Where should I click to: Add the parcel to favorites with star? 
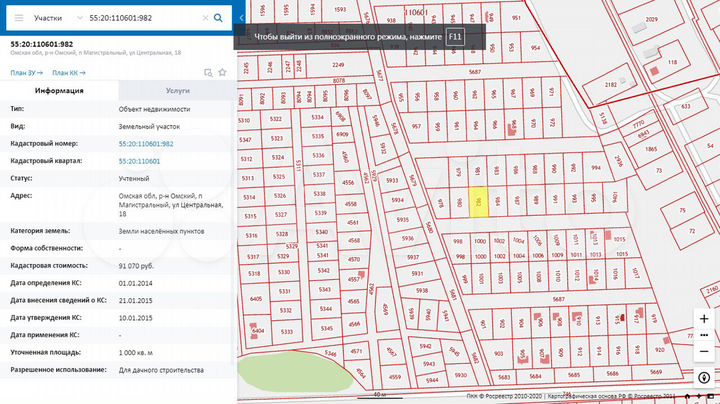tap(220, 72)
